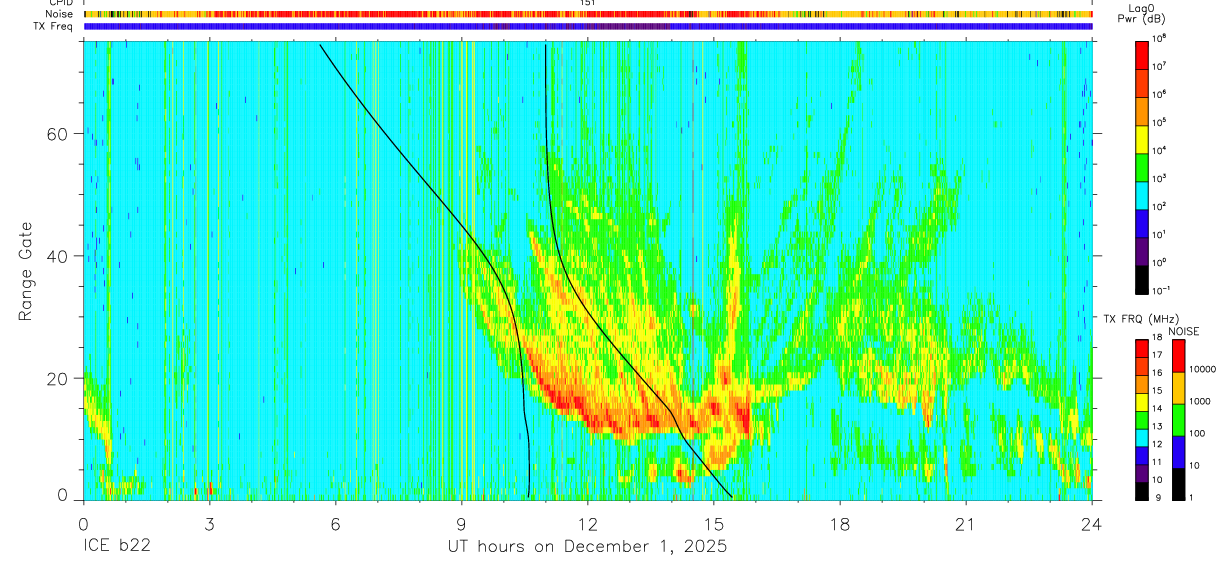Image resolution: width=1228 pixels, height=567 pixels.
Task: Click the '100' label on the NOISE scale
Action: 1198,434
